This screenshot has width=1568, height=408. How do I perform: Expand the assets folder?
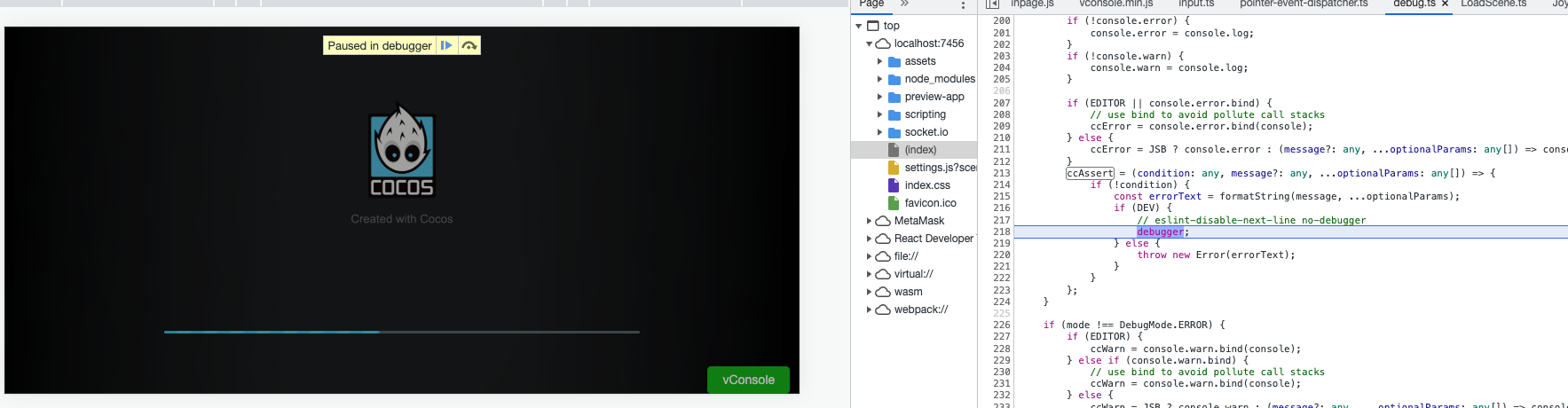pos(879,61)
